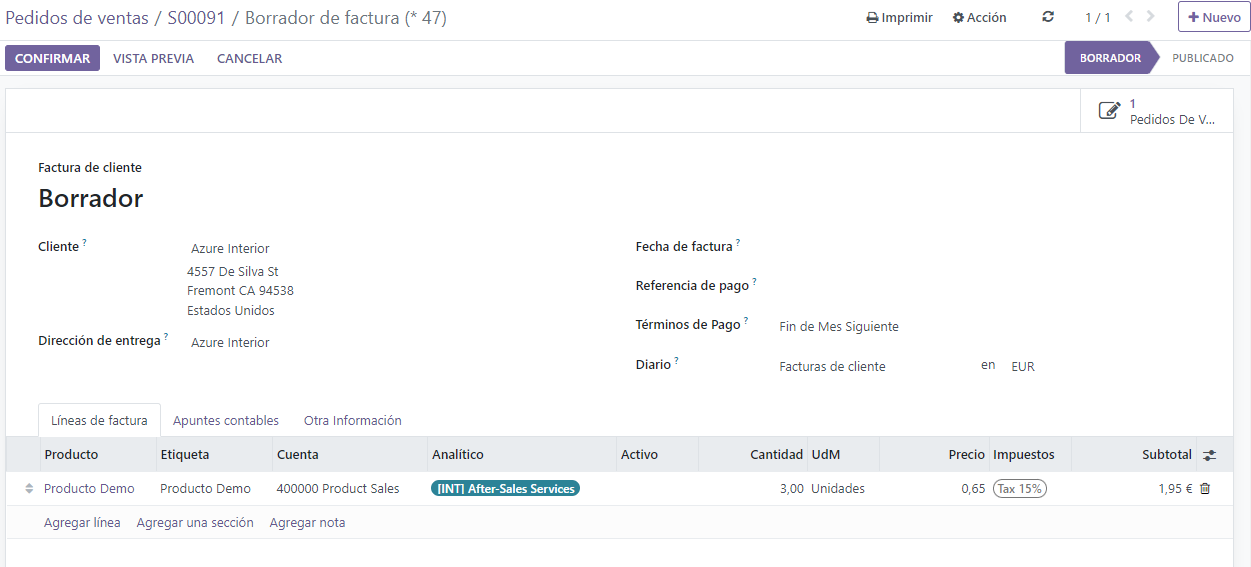The image size is (1251, 567).
Task: Go to previous record arrow
Action: tap(1129, 17)
